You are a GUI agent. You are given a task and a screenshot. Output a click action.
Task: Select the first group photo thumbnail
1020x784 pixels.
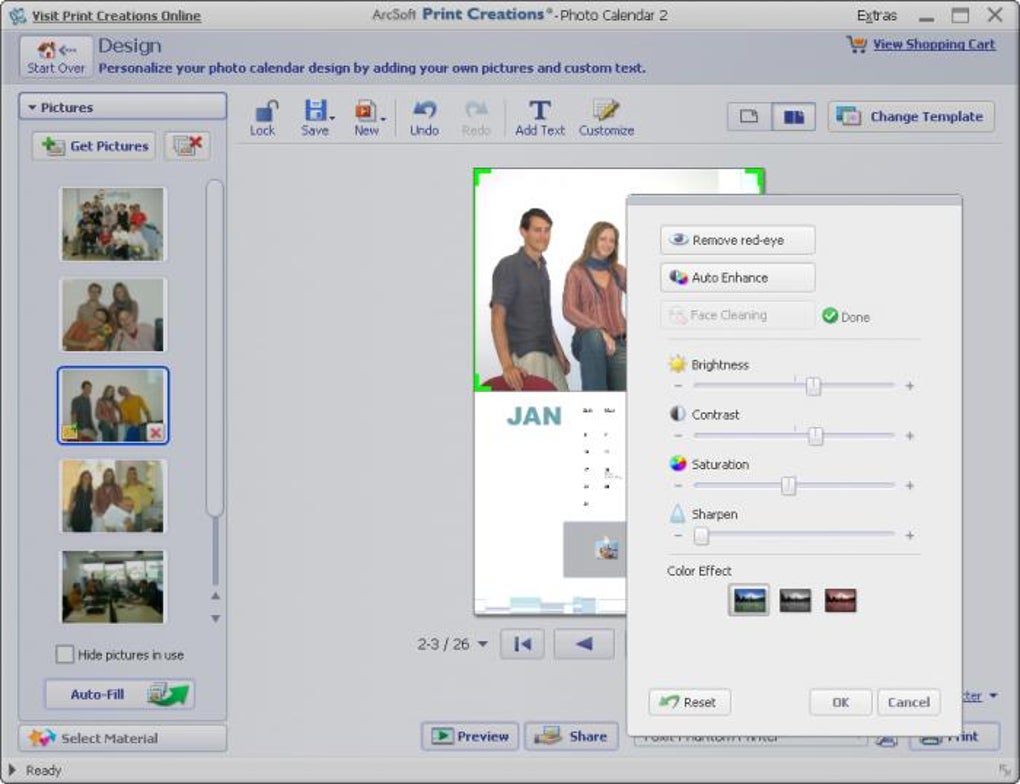(113, 224)
